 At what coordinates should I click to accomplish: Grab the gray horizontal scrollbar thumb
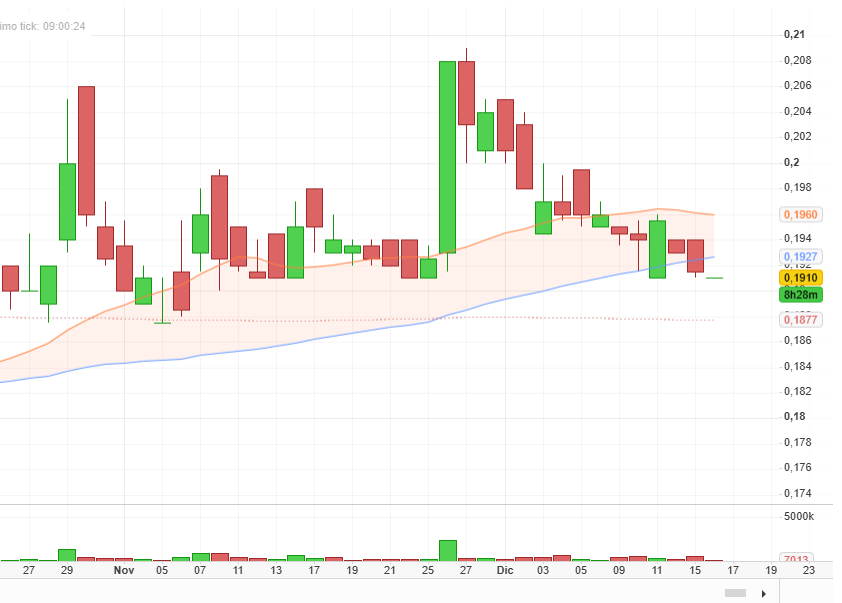[x=735, y=593]
